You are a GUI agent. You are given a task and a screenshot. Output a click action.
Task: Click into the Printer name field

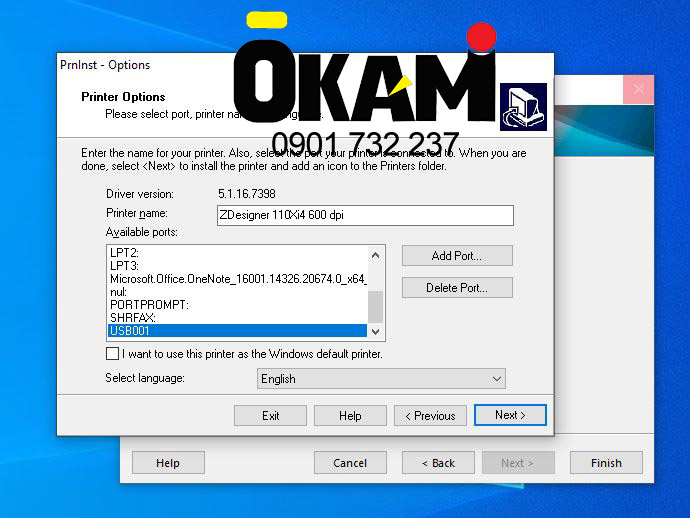365,215
